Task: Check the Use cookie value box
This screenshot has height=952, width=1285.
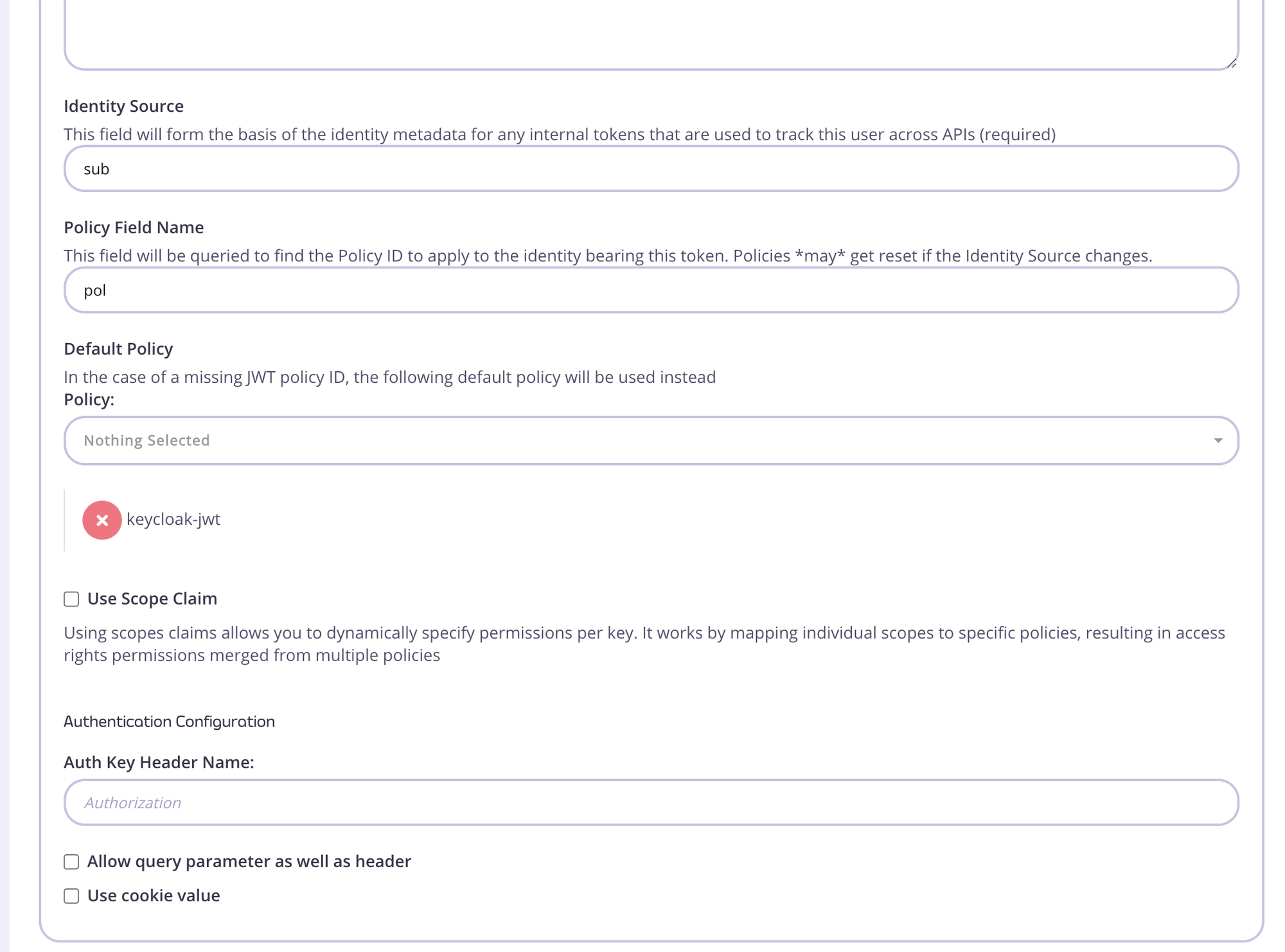Action: pyautogui.click(x=71, y=896)
